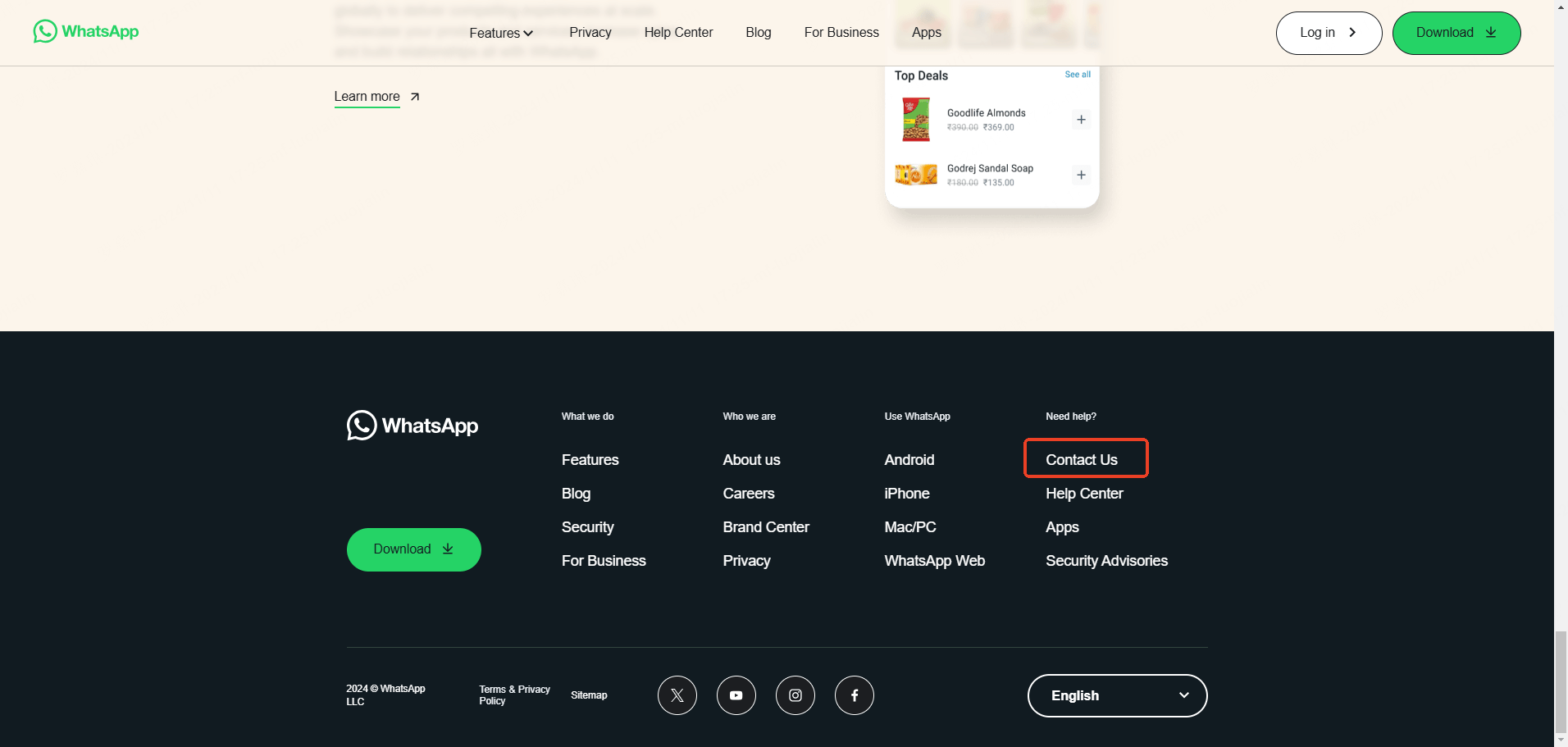The width and height of the screenshot is (1568, 747).
Task: Open the Instagram social icon
Action: click(795, 695)
